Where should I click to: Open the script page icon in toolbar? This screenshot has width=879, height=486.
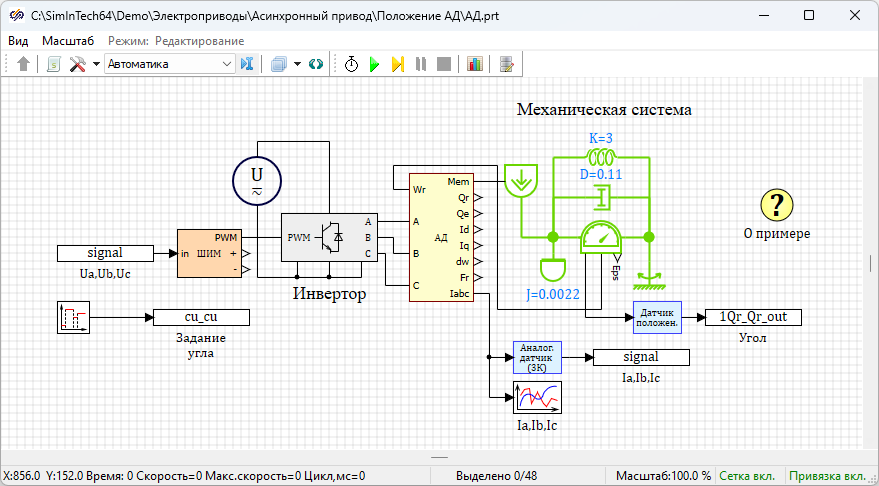tap(53, 64)
